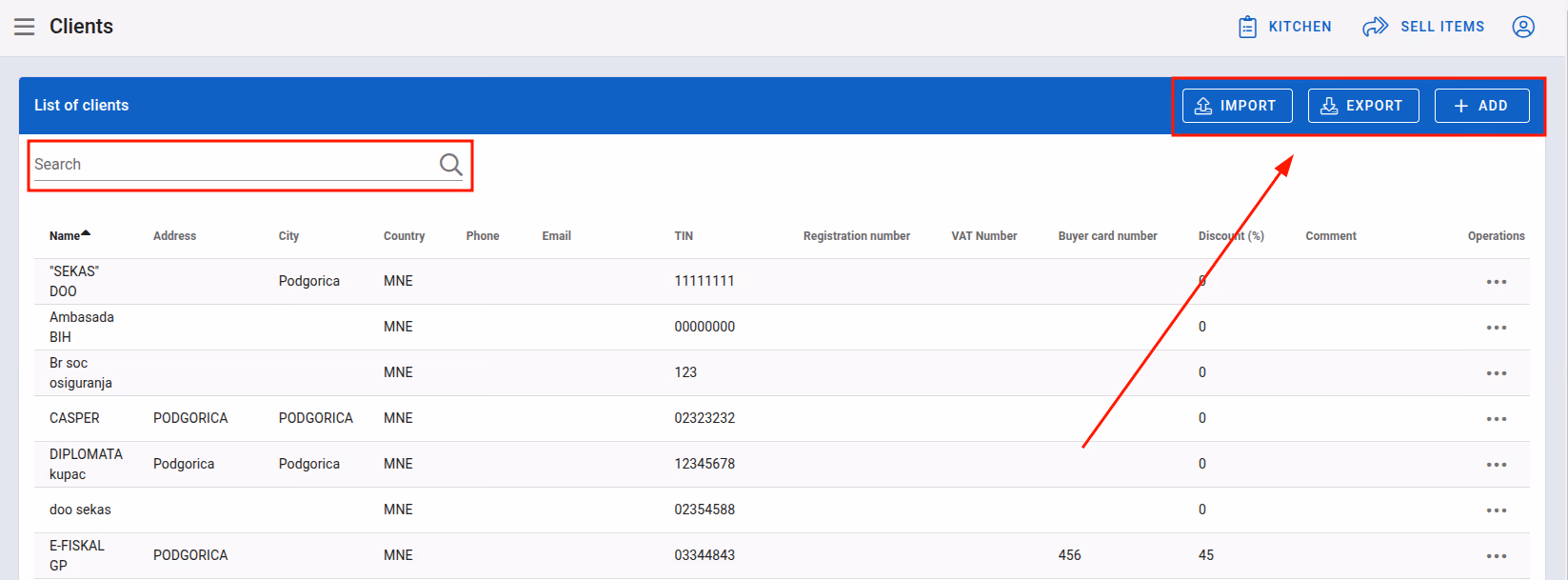
Task: Select the DIPLOMATA kupac client name
Action: [86, 464]
